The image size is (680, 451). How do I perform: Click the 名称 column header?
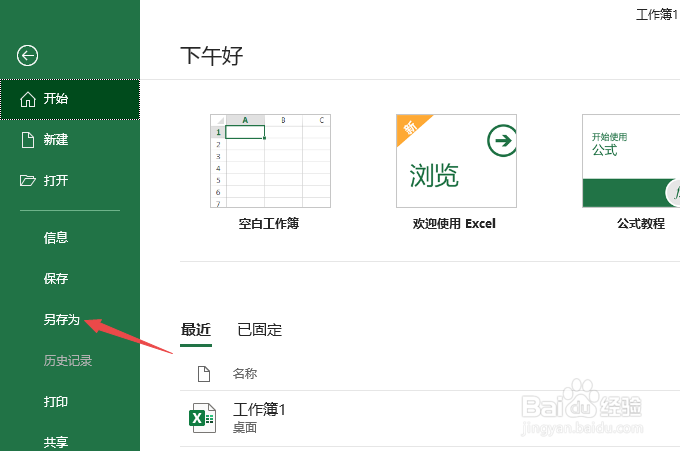point(245,374)
